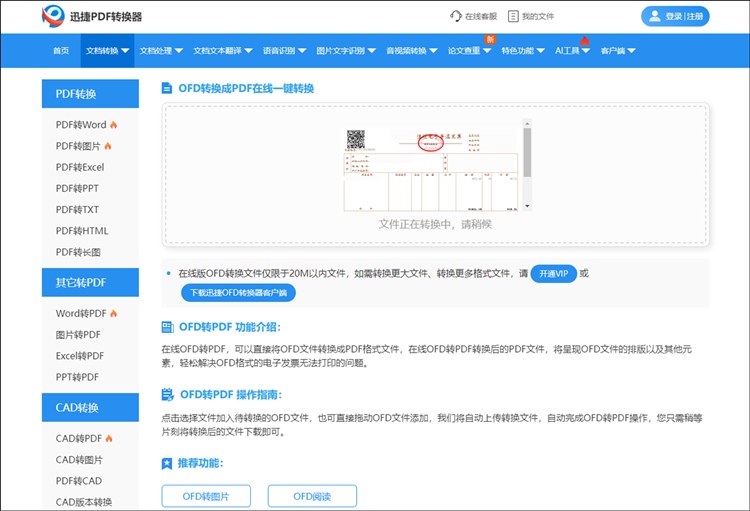Open PDF转CAD in sidebar

point(78,481)
